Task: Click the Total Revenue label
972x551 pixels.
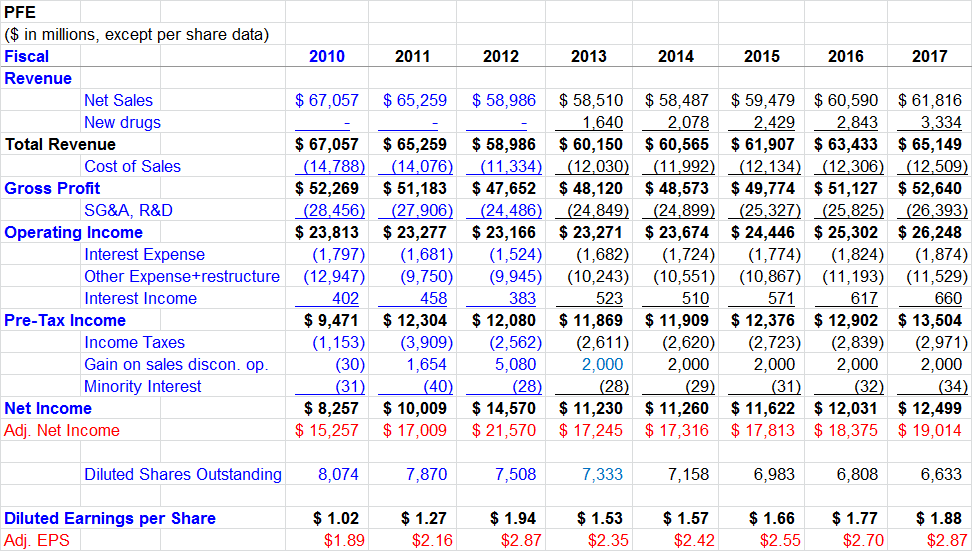Action: click(x=60, y=144)
